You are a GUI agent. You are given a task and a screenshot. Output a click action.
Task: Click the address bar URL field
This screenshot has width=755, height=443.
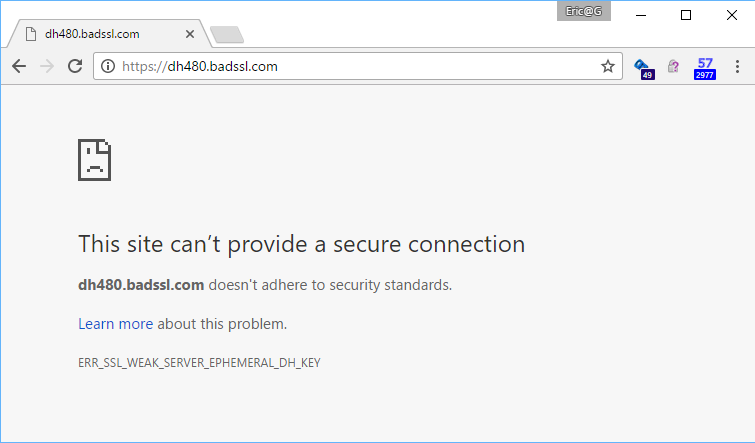(350, 67)
